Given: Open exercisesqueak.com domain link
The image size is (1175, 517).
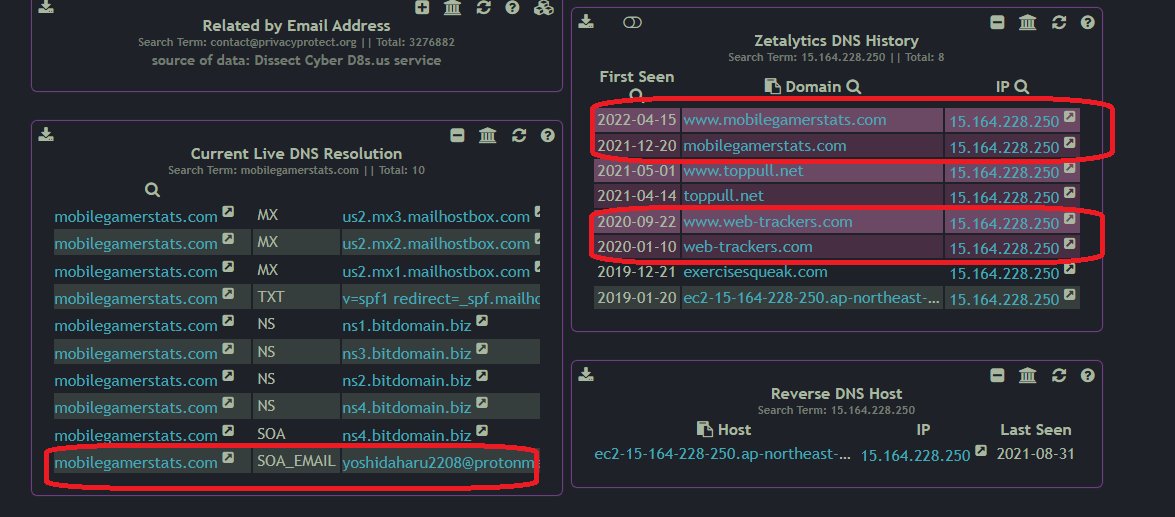Looking at the screenshot, I should click(x=755, y=272).
